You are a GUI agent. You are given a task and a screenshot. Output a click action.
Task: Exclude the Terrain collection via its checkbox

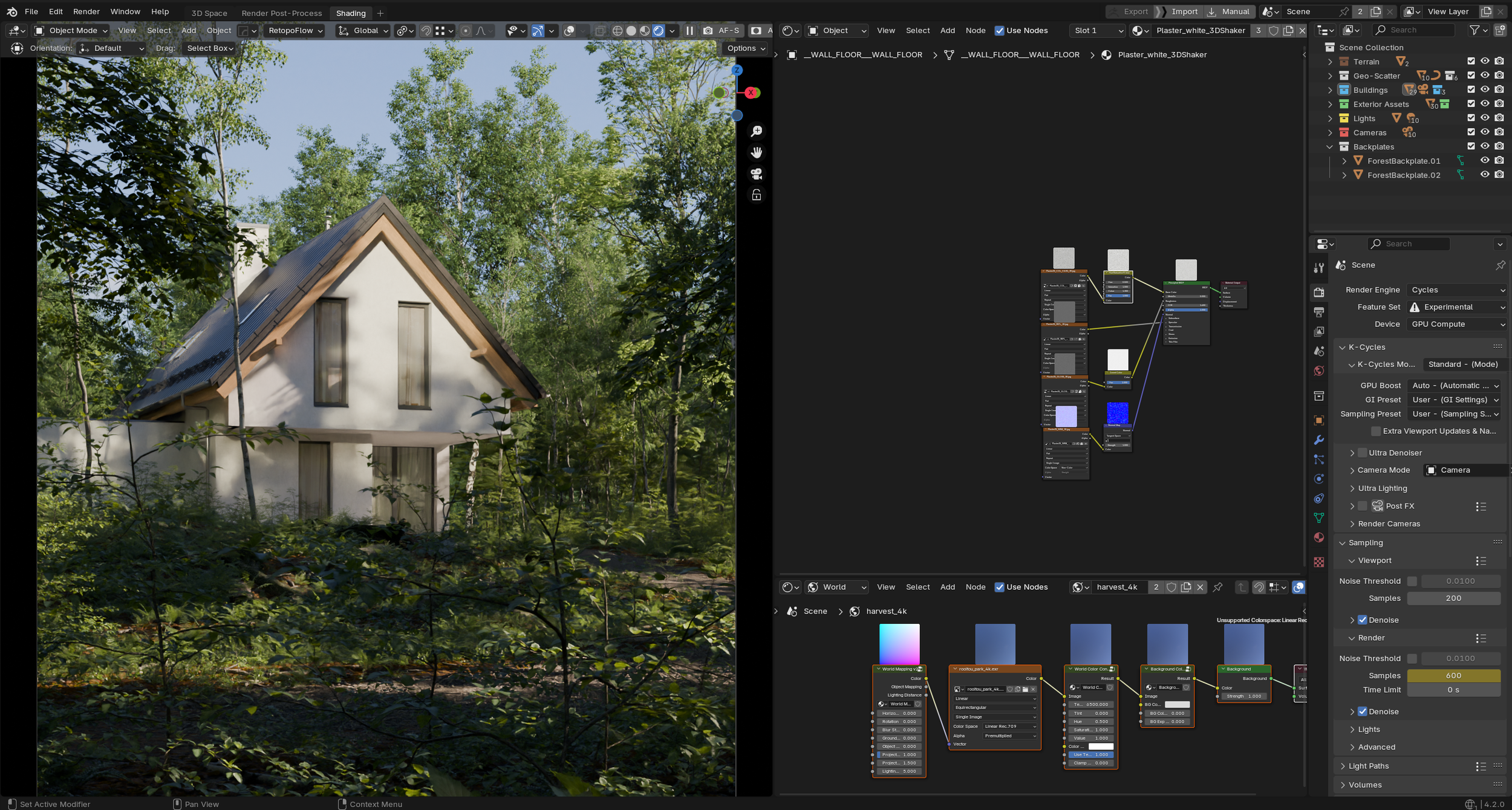click(x=1471, y=61)
